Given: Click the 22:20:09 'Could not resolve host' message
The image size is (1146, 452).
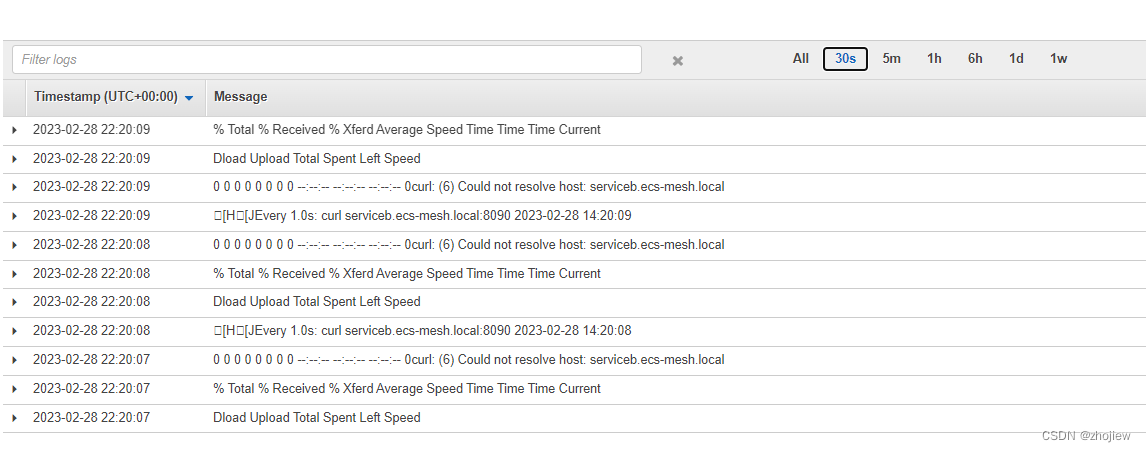Looking at the screenshot, I should tap(468, 187).
